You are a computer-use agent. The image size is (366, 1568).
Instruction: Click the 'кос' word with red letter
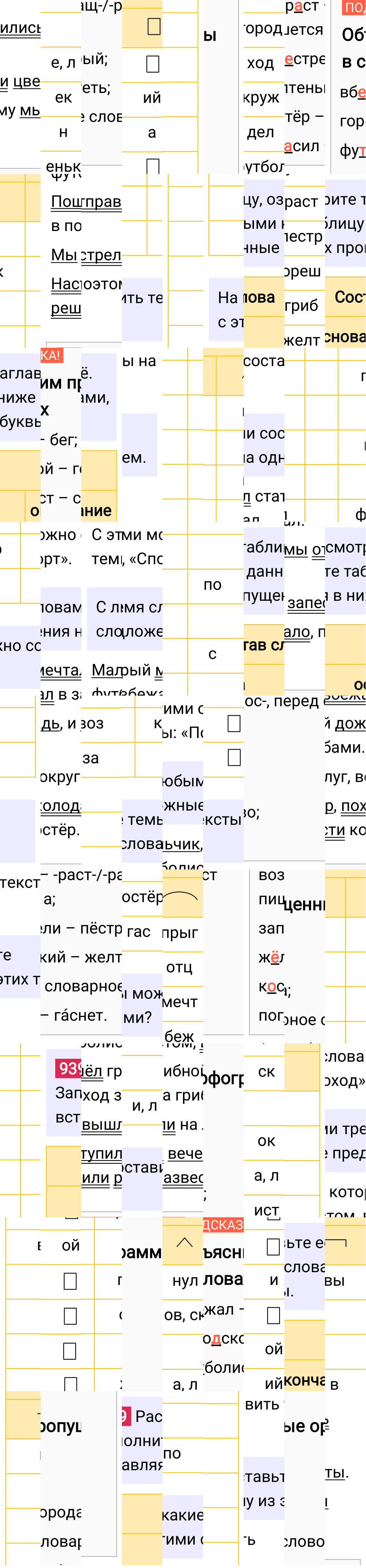(x=272, y=986)
